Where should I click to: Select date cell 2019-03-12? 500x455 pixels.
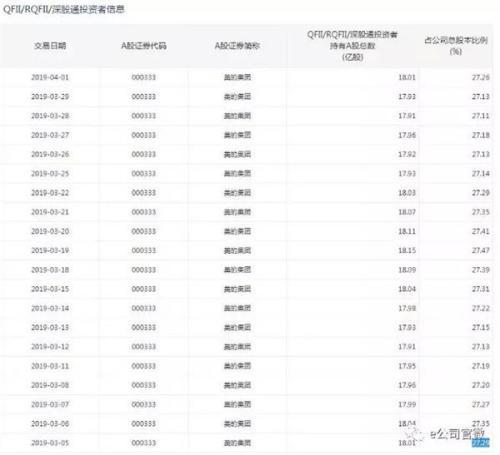coord(50,347)
